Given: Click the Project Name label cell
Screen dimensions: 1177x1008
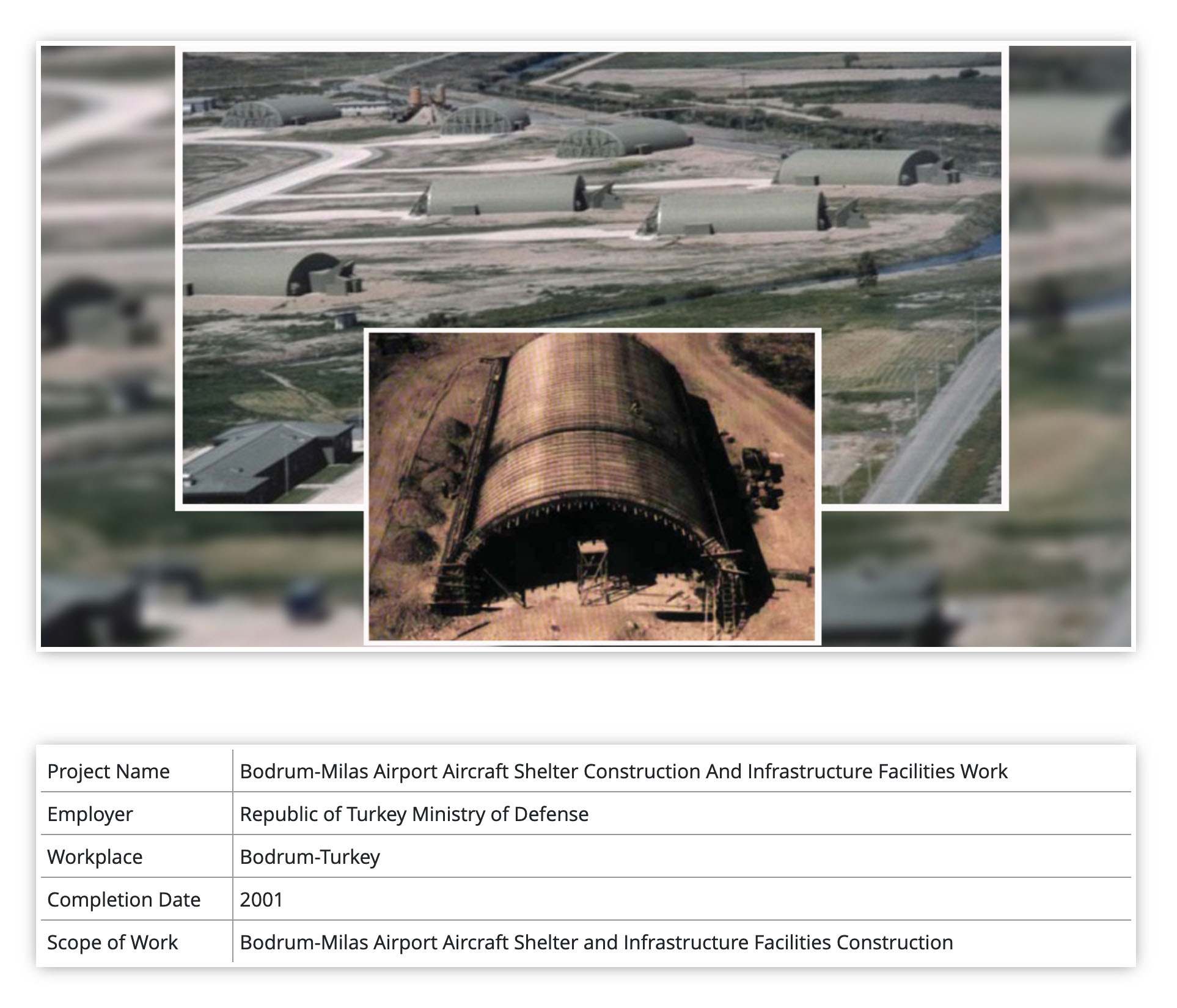Looking at the screenshot, I should (x=108, y=772).
